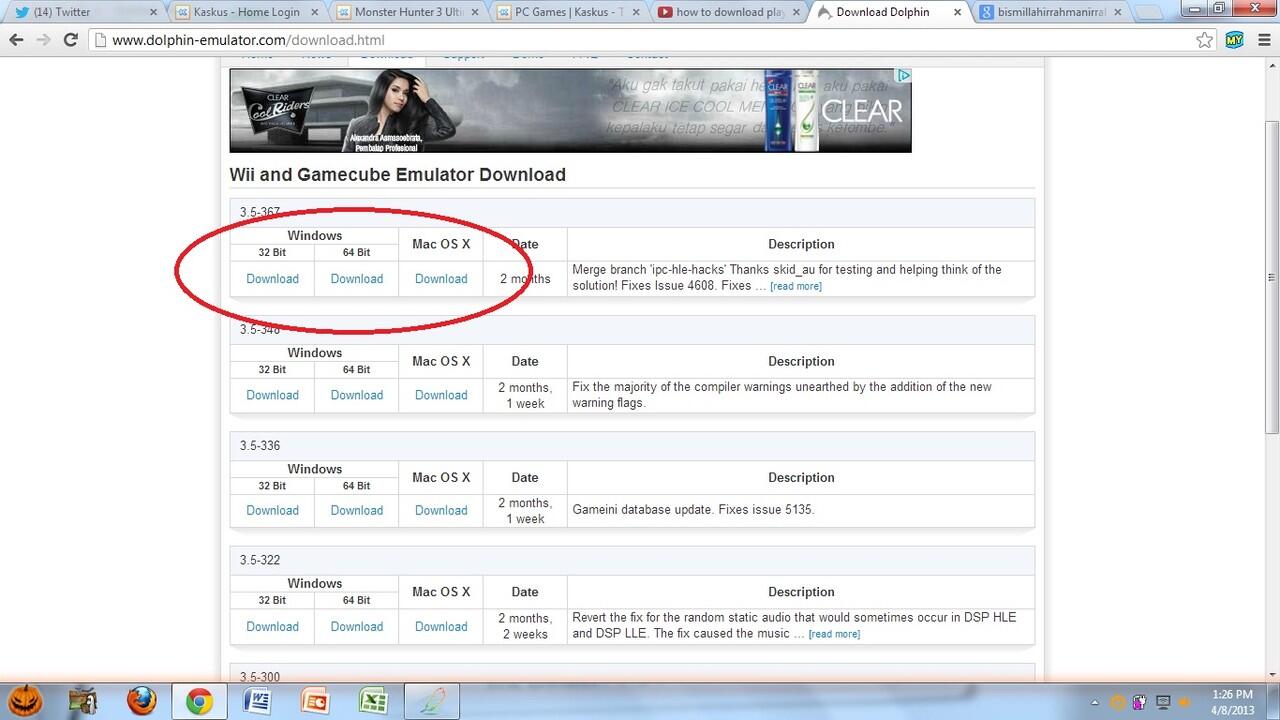Viewport: 1280px width, 720px height.
Task: Click the browser Forward arrow
Action: (x=44, y=40)
